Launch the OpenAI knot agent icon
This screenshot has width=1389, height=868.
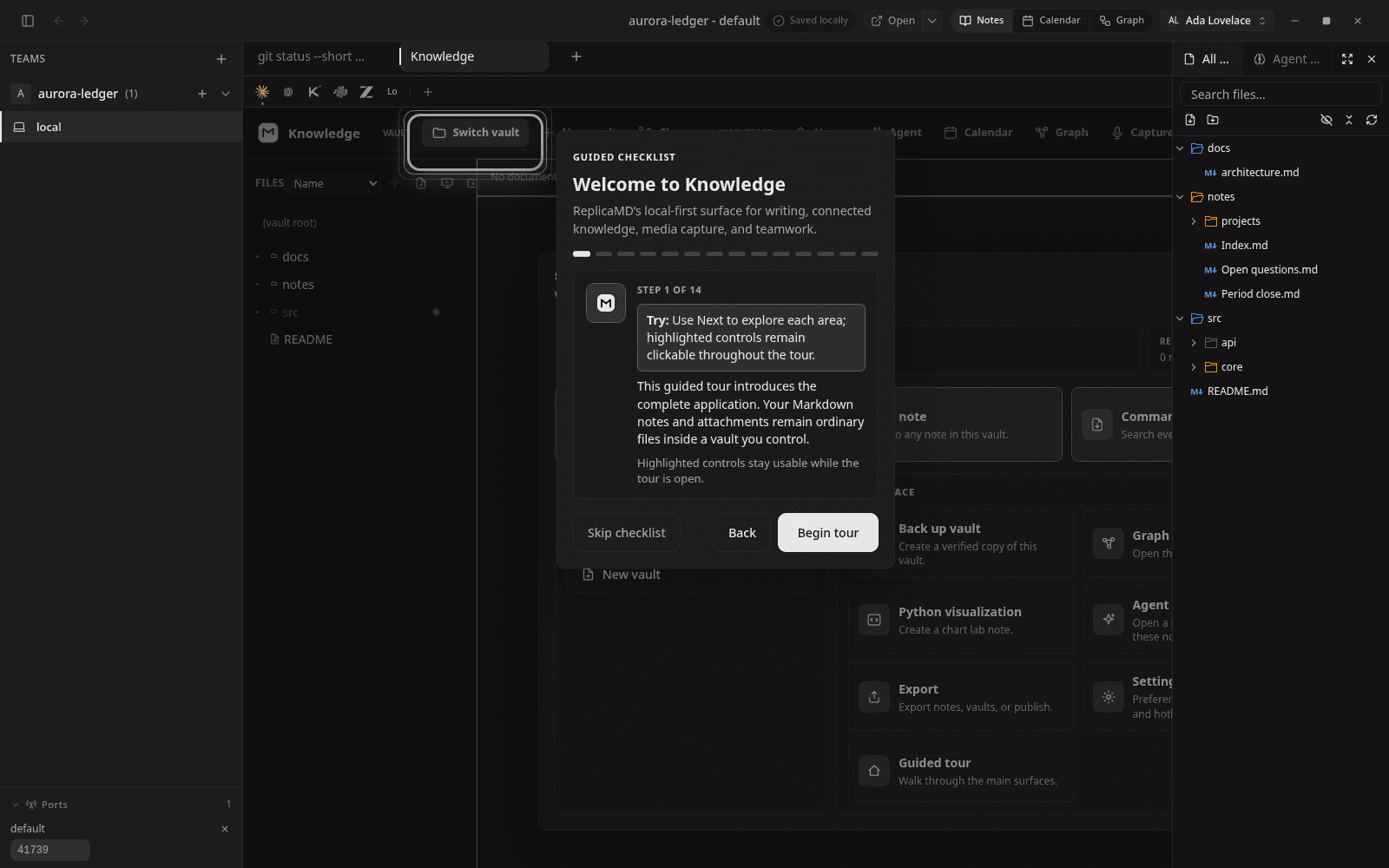tap(288, 92)
